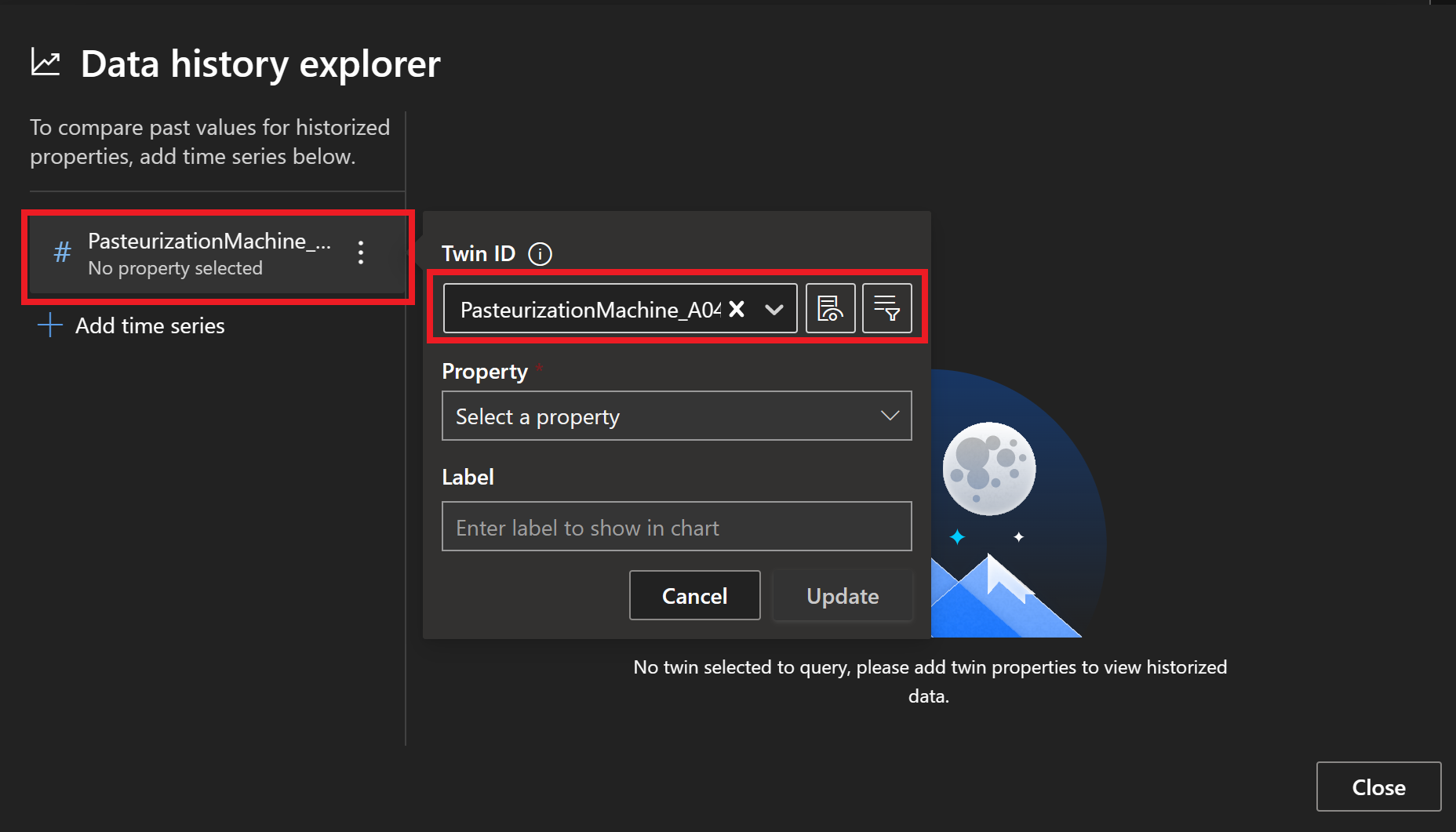Click the Data history explorer chart icon

tap(45, 63)
